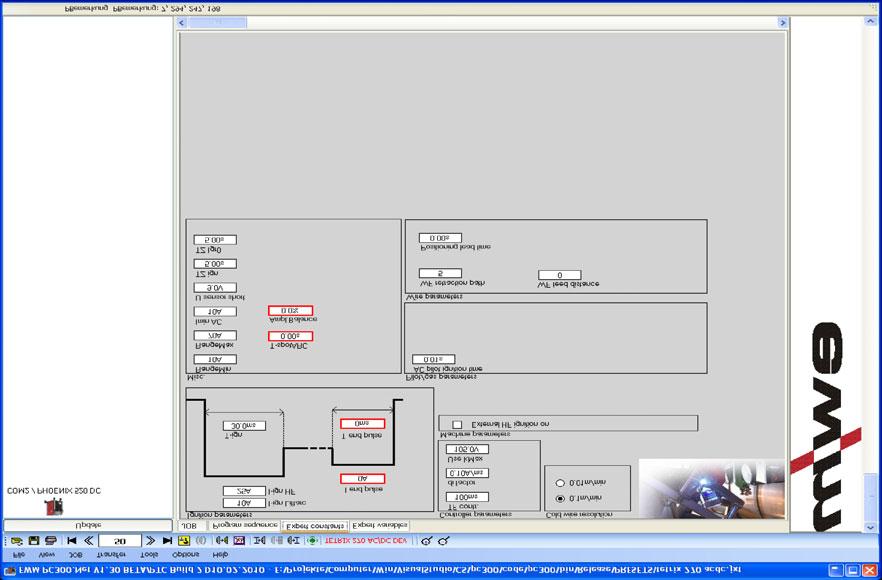This screenshot has height=580, width=882.
Task: Click the WF retraction path field
Action: click(x=440, y=273)
